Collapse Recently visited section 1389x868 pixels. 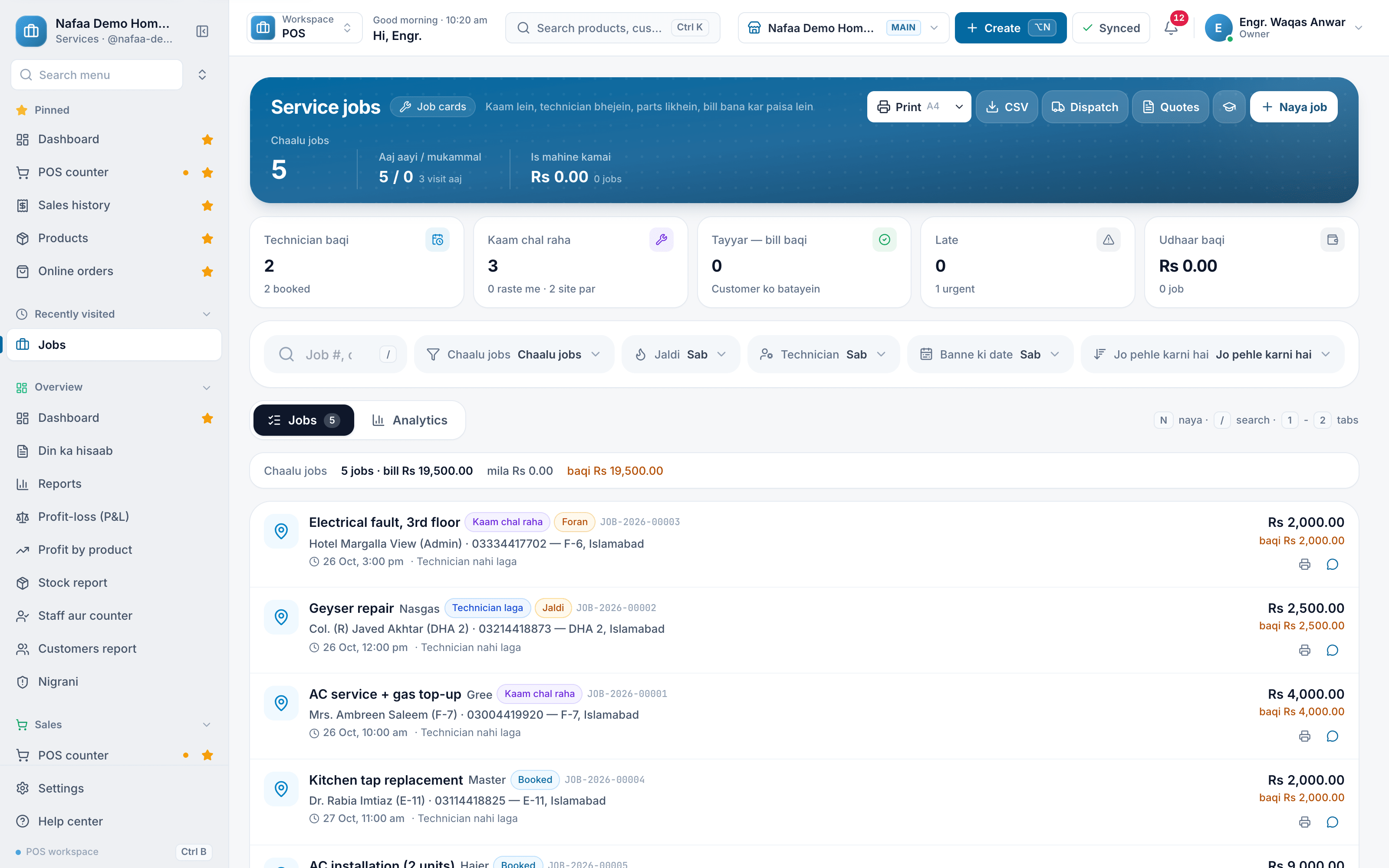(x=207, y=314)
